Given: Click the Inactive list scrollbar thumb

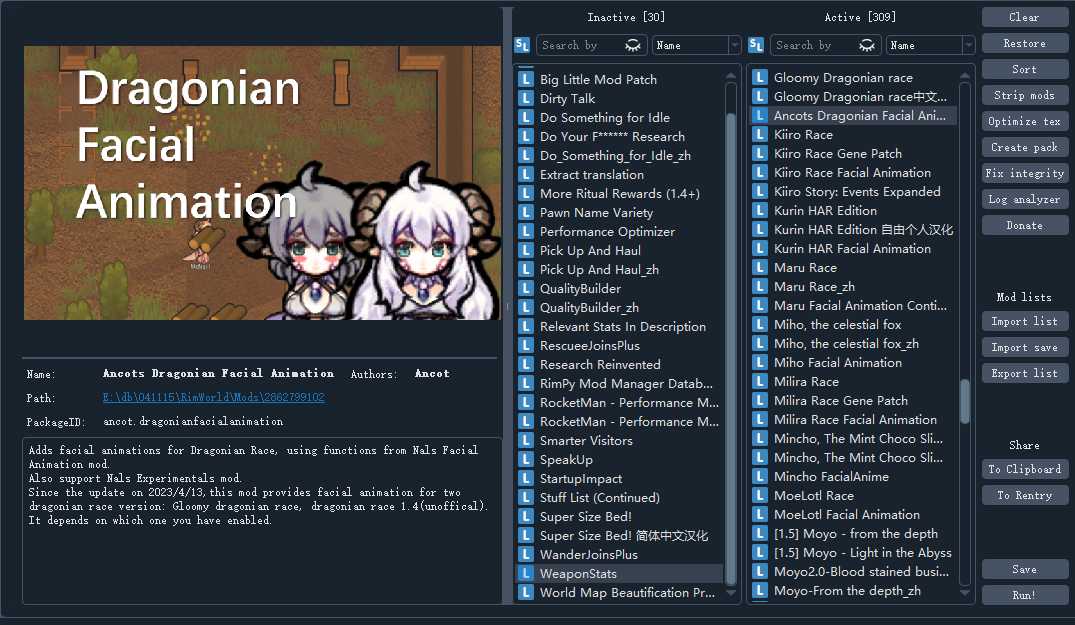Looking at the screenshot, I should pos(731,350).
